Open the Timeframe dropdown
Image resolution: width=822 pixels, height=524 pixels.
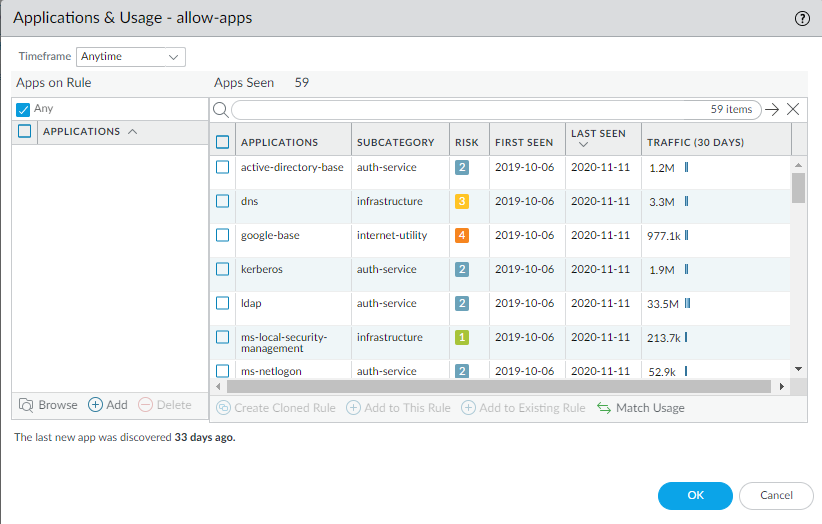tap(131, 57)
